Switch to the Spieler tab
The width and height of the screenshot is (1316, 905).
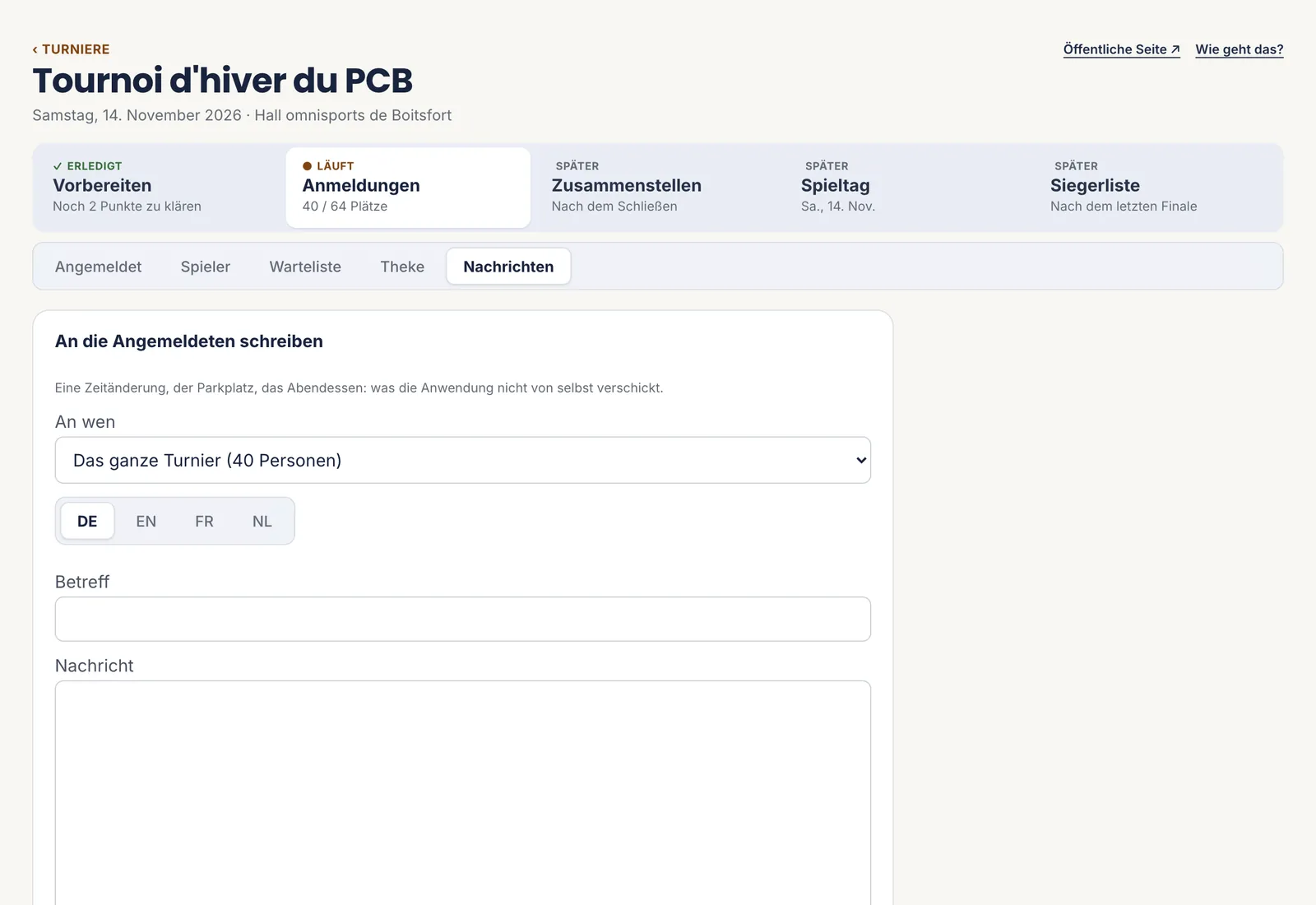(206, 267)
